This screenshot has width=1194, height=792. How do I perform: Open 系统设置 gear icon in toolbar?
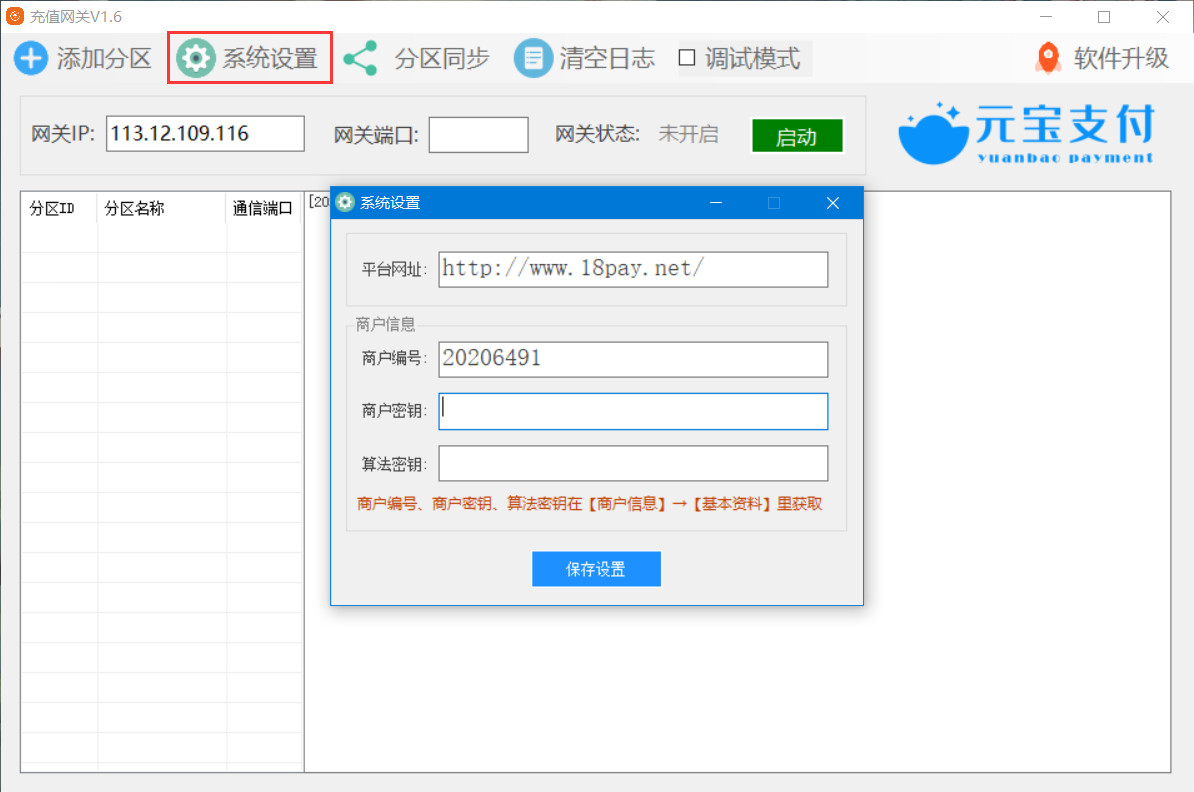(x=195, y=58)
